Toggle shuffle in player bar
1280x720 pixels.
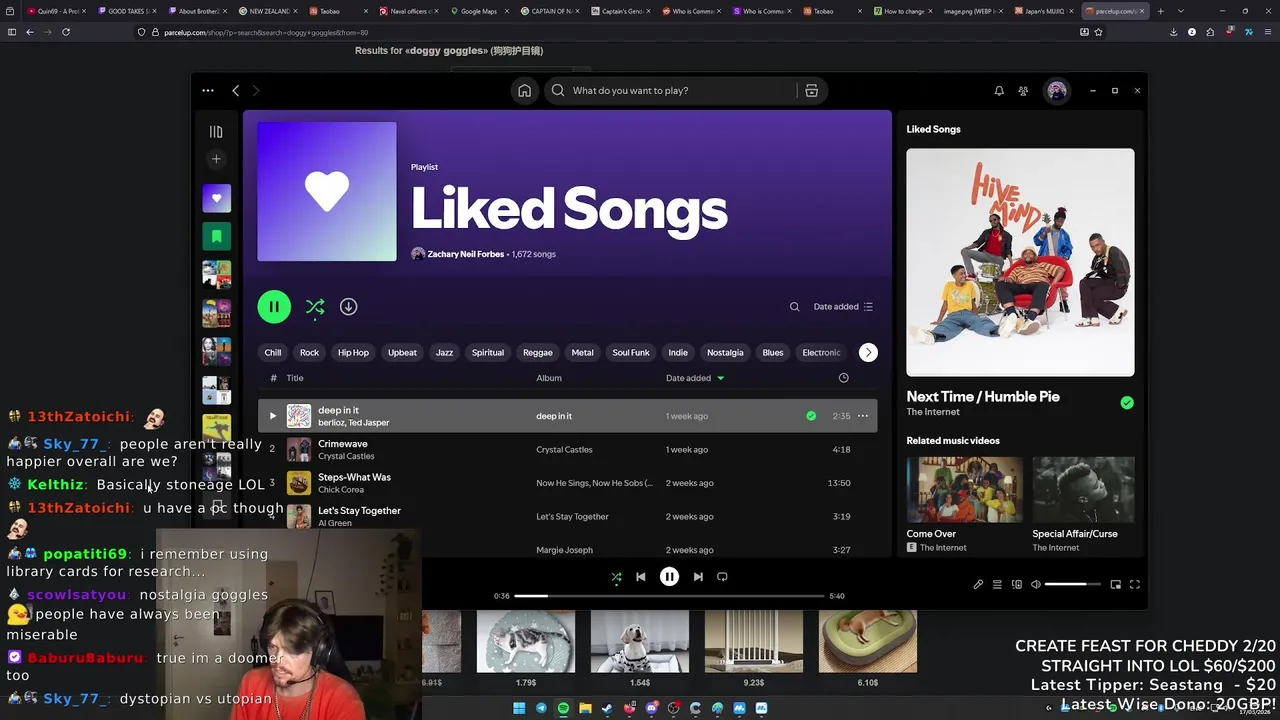[x=616, y=577]
